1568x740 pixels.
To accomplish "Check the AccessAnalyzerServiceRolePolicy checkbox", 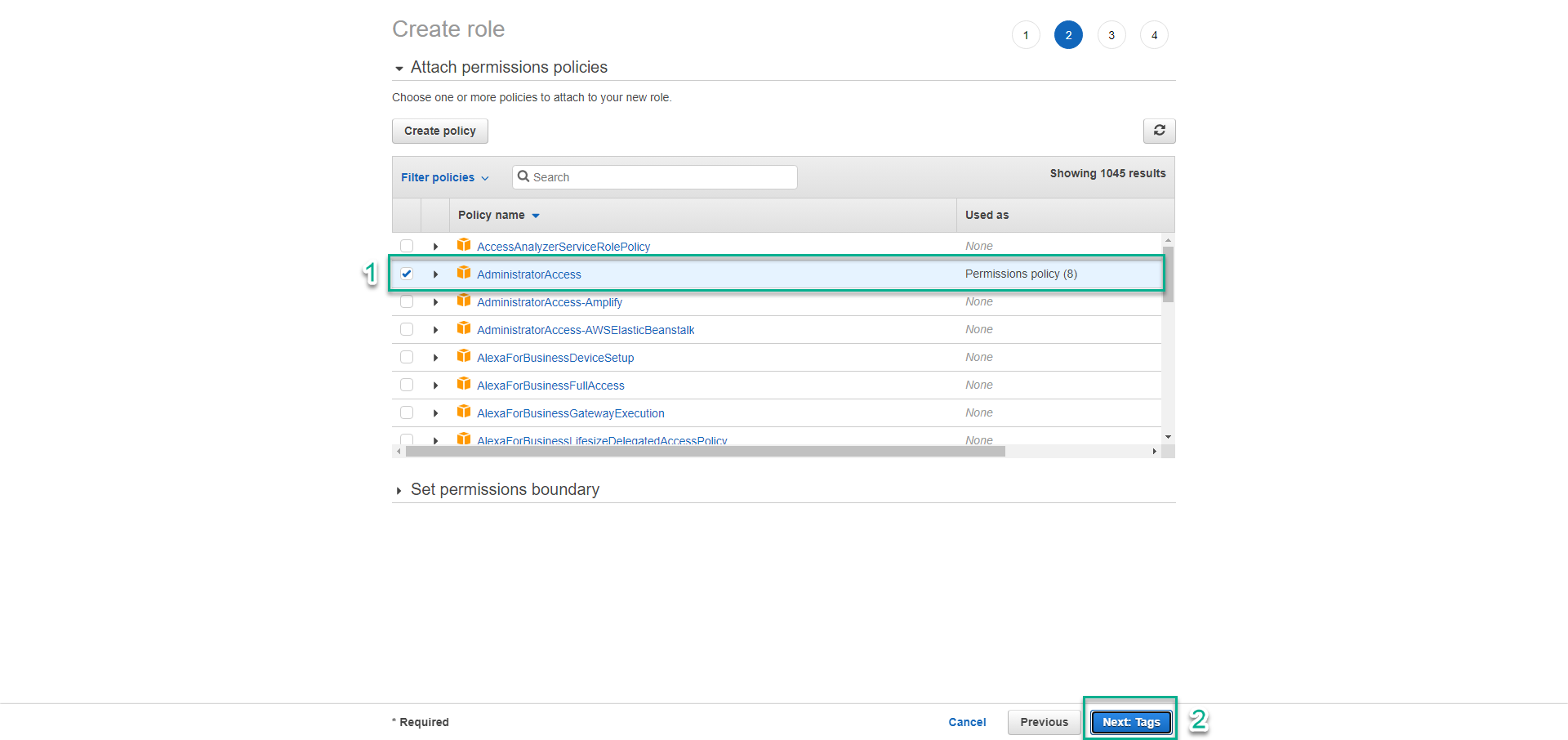I will click(x=407, y=246).
